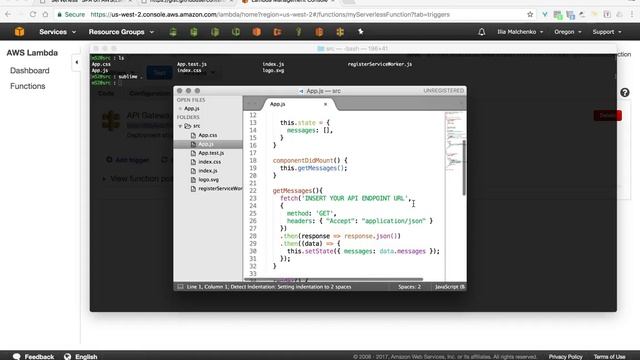This screenshot has width=640, height=360.
Task: Open the Ilia Malchenko account menu
Action: click(x=520, y=32)
